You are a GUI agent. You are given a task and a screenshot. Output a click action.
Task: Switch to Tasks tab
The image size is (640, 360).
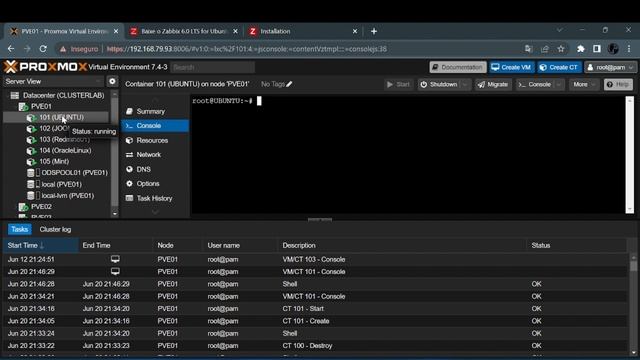pyautogui.click(x=19, y=229)
